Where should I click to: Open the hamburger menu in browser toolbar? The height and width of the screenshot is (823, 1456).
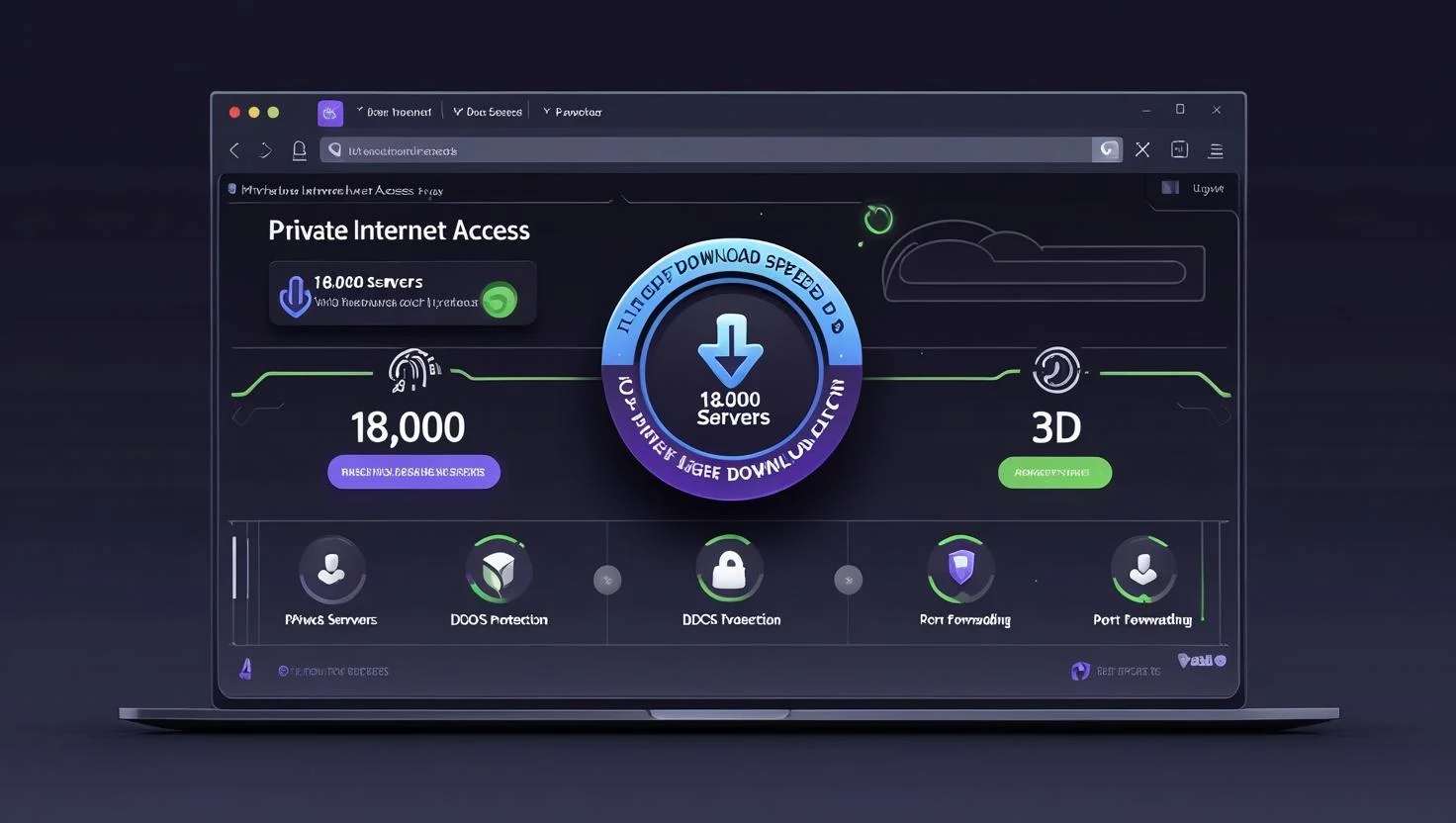1216,150
